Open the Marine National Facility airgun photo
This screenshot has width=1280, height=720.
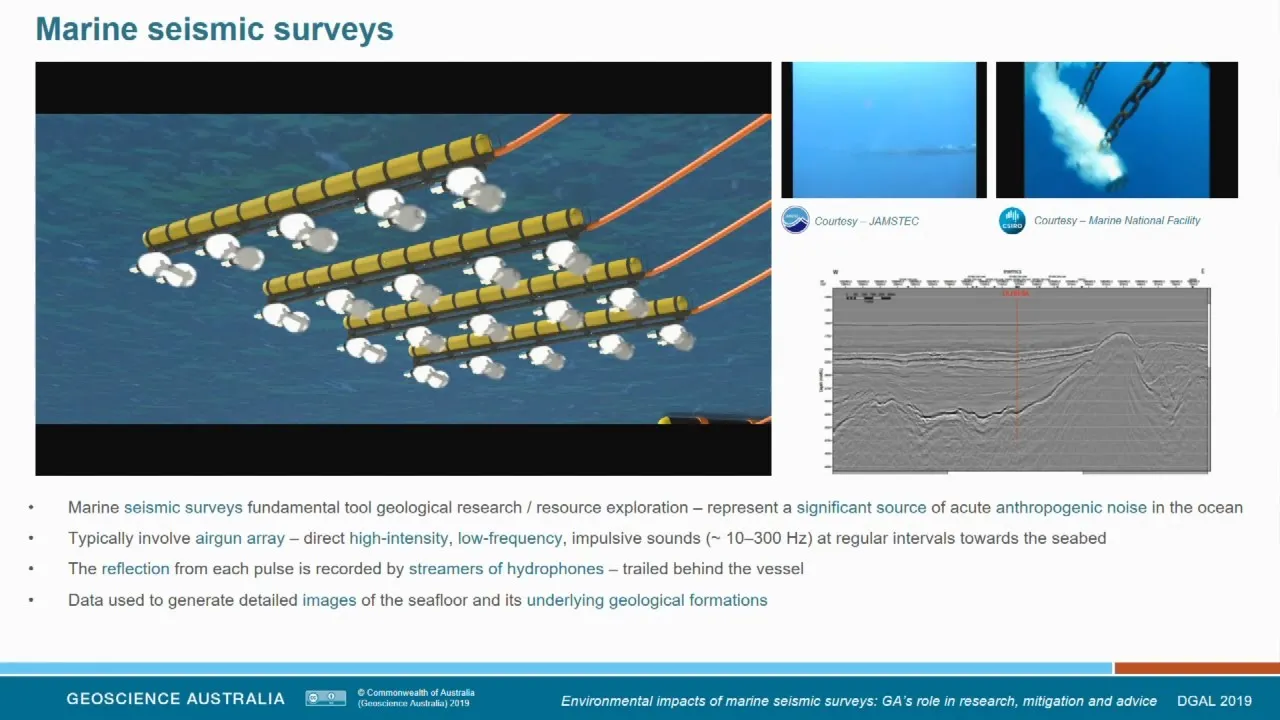(x=1117, y=130)
